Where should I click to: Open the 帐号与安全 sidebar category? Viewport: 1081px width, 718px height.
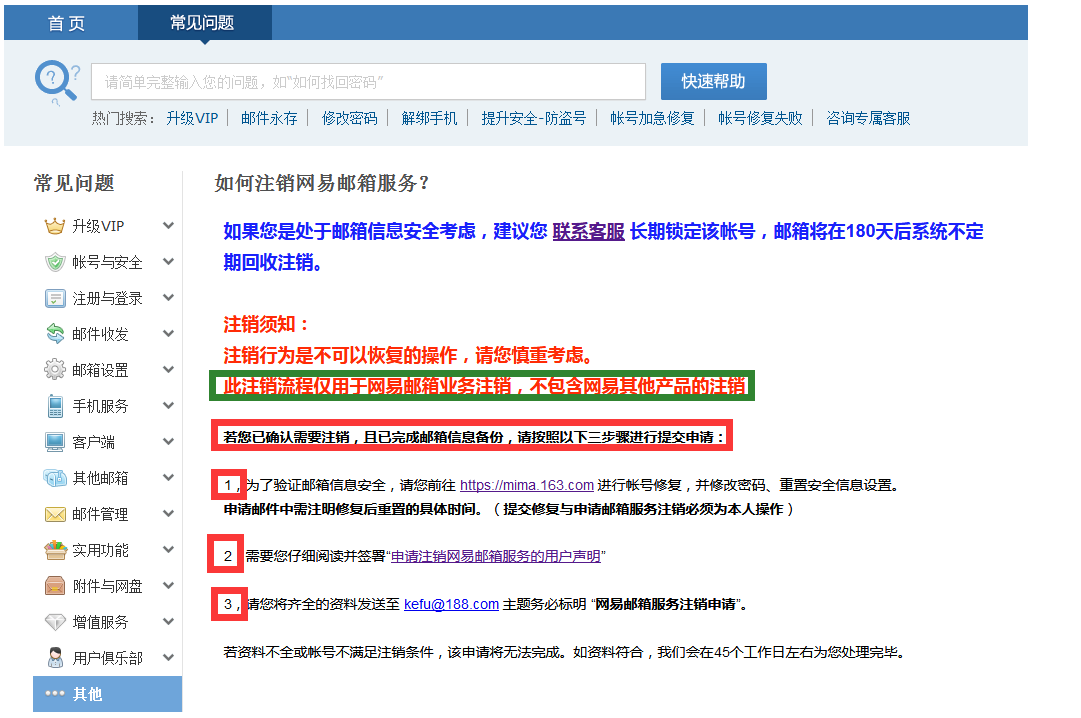click(x=108, y=262)
